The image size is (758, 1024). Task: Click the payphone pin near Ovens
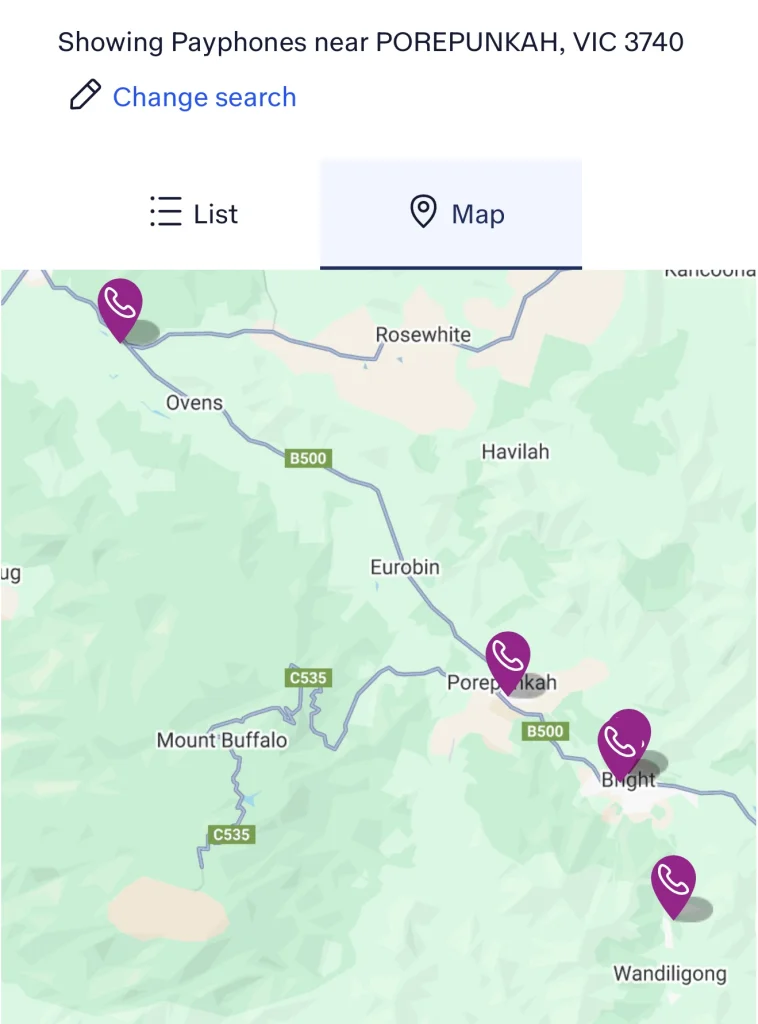click(x=120, y=303)
